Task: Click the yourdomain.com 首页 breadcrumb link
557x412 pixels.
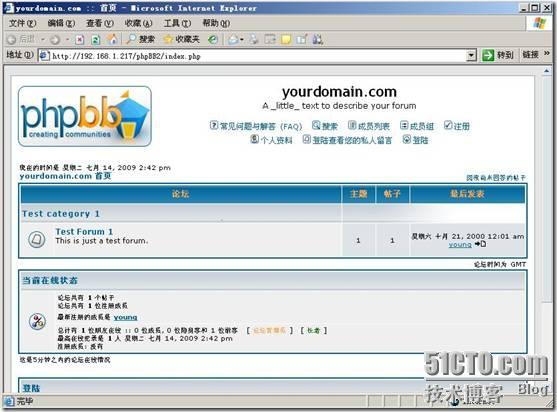Action: (65, 176)
